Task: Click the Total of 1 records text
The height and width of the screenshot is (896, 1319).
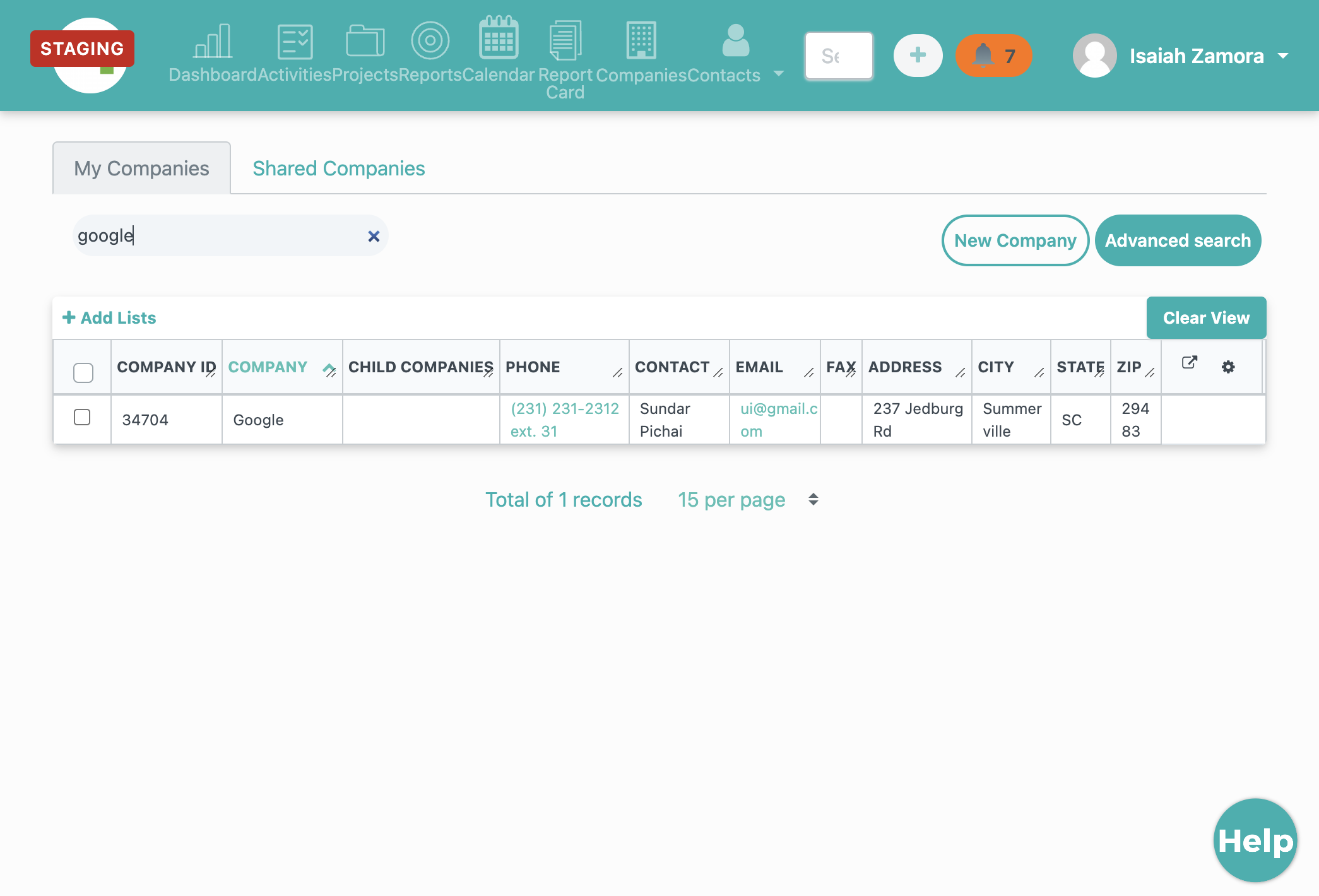Action: [x=564, y=500]
